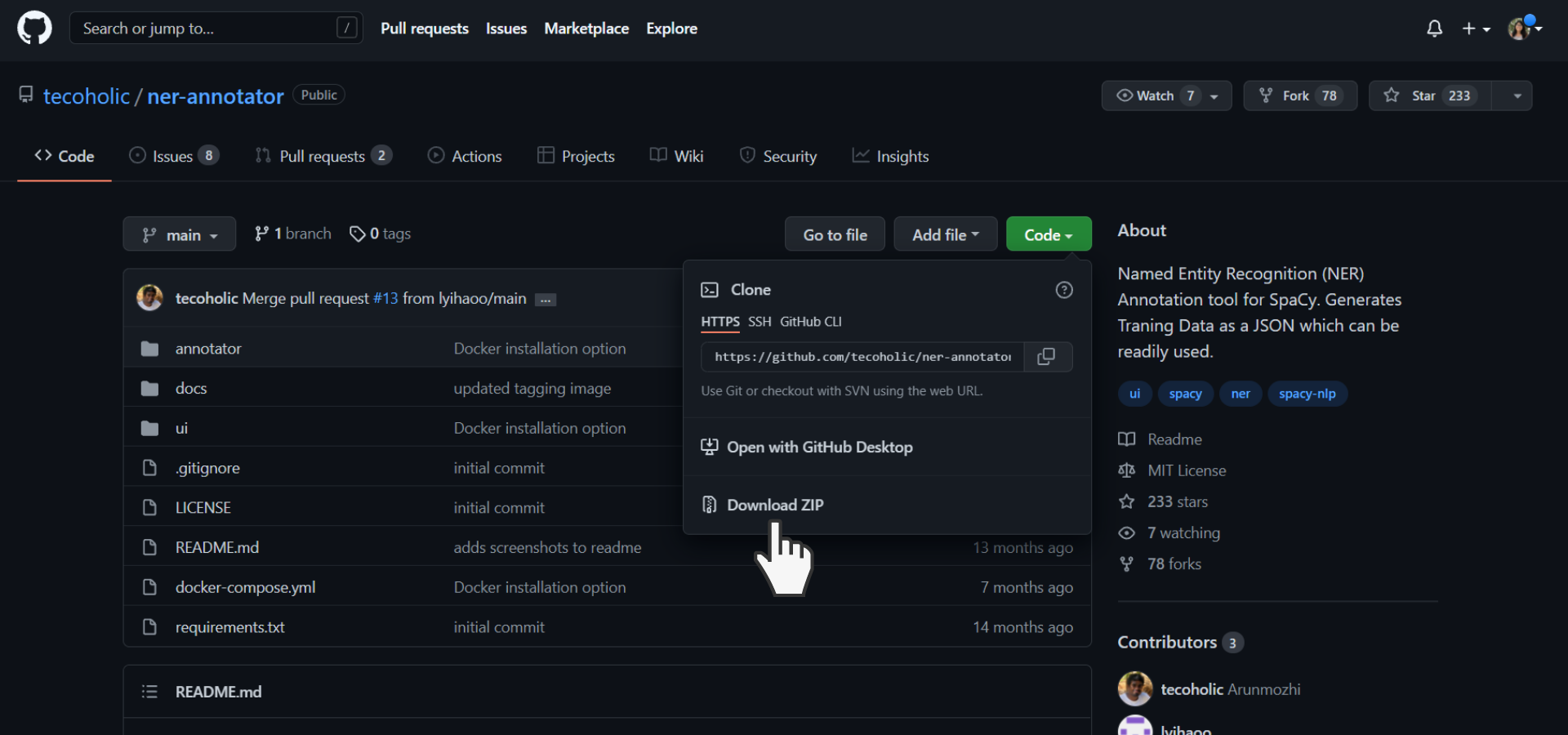Screen dimensions: 1568x735
Task: Fork the repository
Action: click(x=1300, y=96)
